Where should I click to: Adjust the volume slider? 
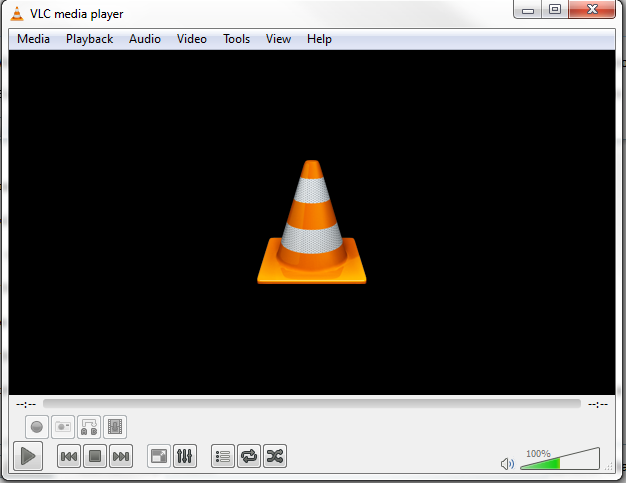click(559, 461)
